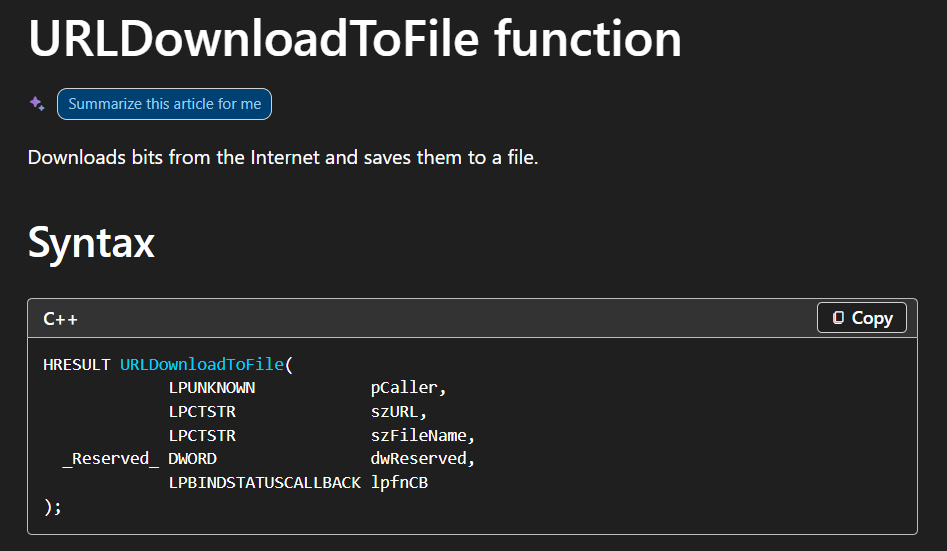Click the szURL parameter in code
This screenshot has width=947, height=551.
(x=398, y=412)
